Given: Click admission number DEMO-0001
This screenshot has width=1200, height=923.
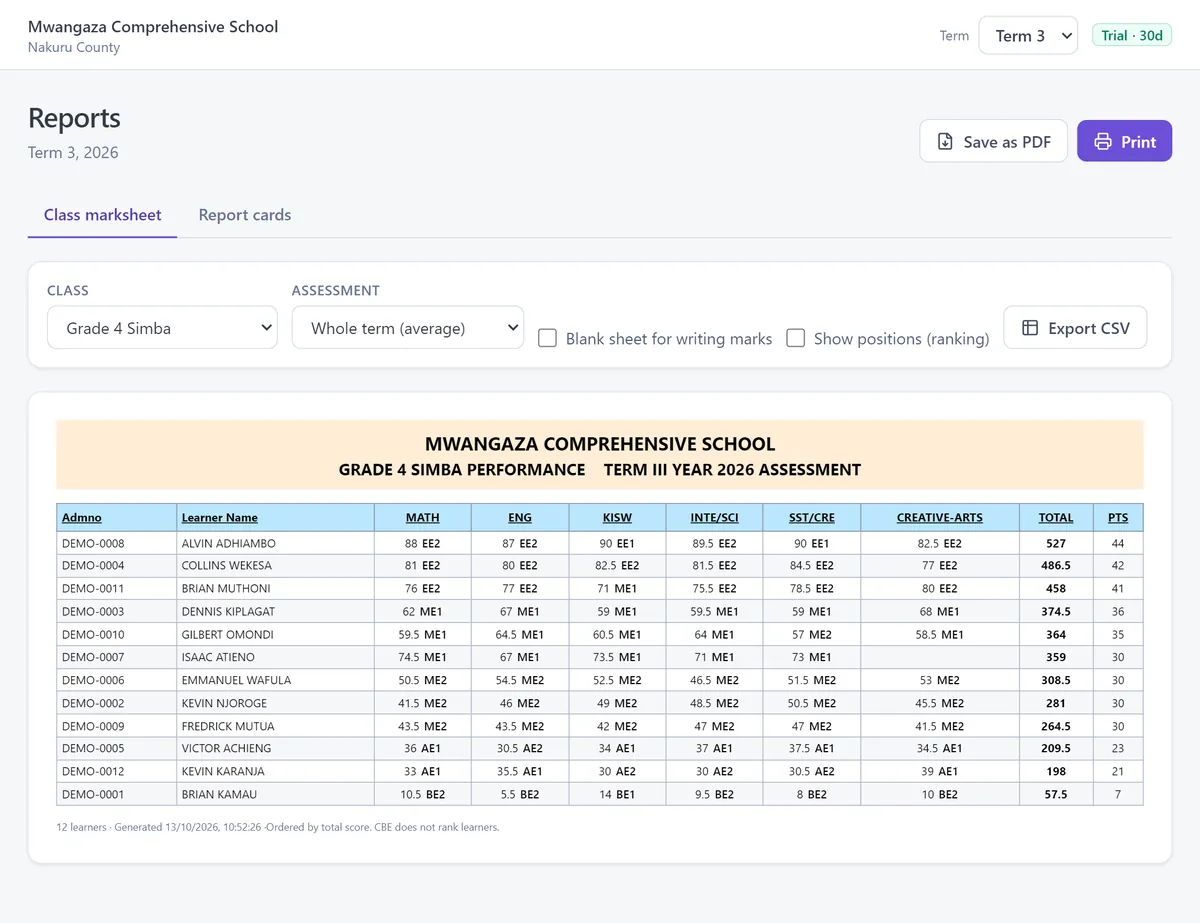Looking at the screenshot, I should pos(93,795).
